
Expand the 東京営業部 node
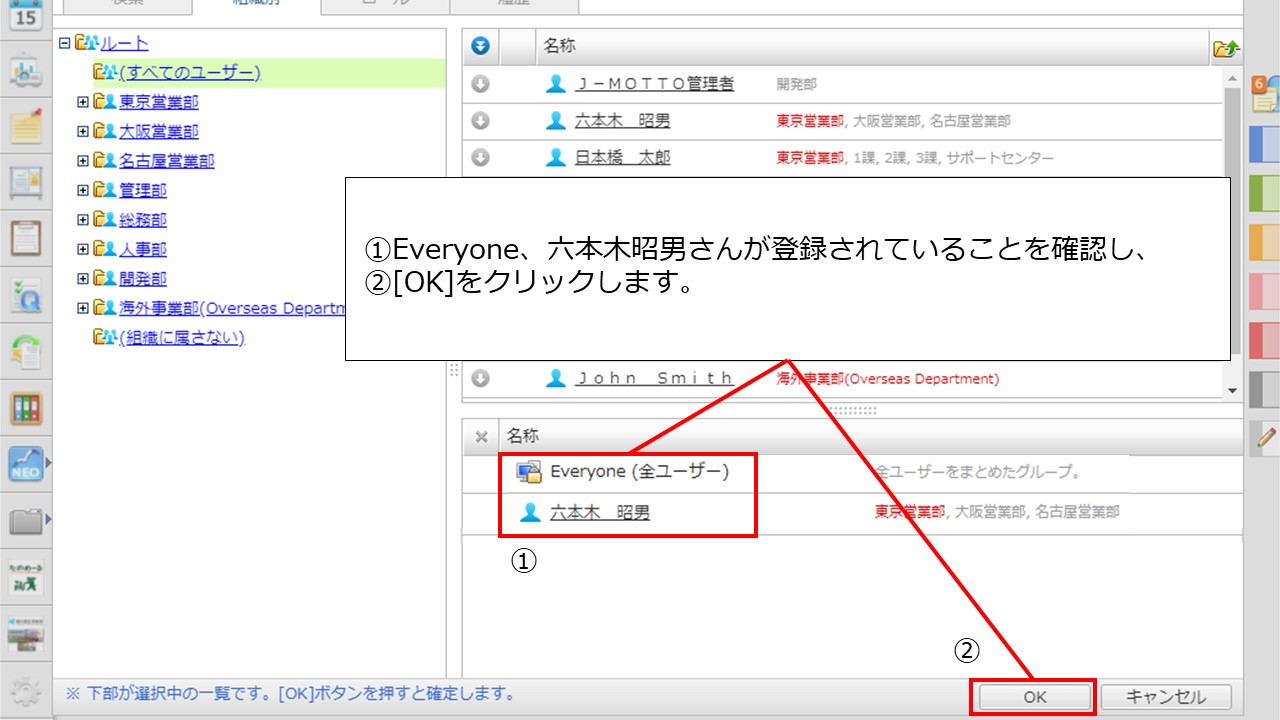click(83, 101)
